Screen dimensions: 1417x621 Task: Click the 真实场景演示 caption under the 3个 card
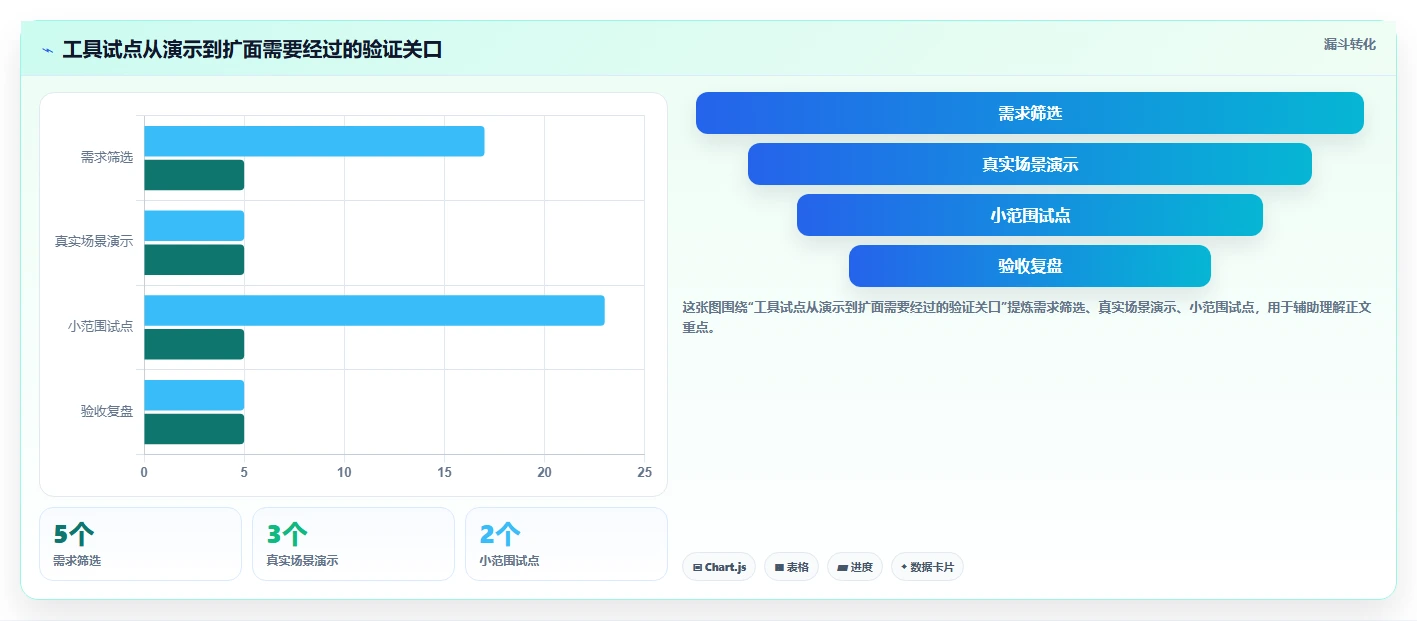pos(302,561)
